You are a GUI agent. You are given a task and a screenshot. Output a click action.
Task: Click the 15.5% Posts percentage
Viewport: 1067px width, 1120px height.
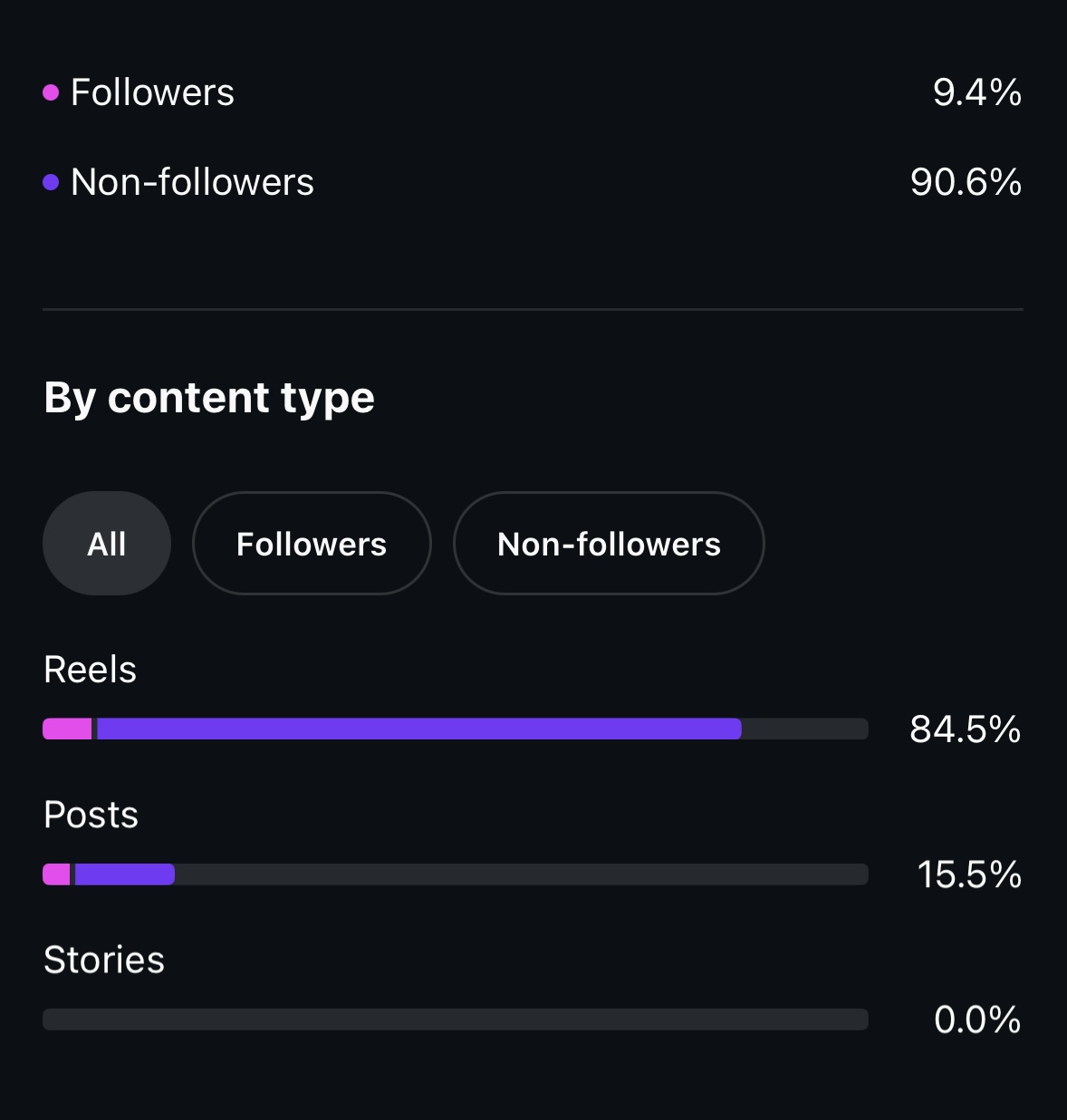pyautogui.click(x=968, y=874)
